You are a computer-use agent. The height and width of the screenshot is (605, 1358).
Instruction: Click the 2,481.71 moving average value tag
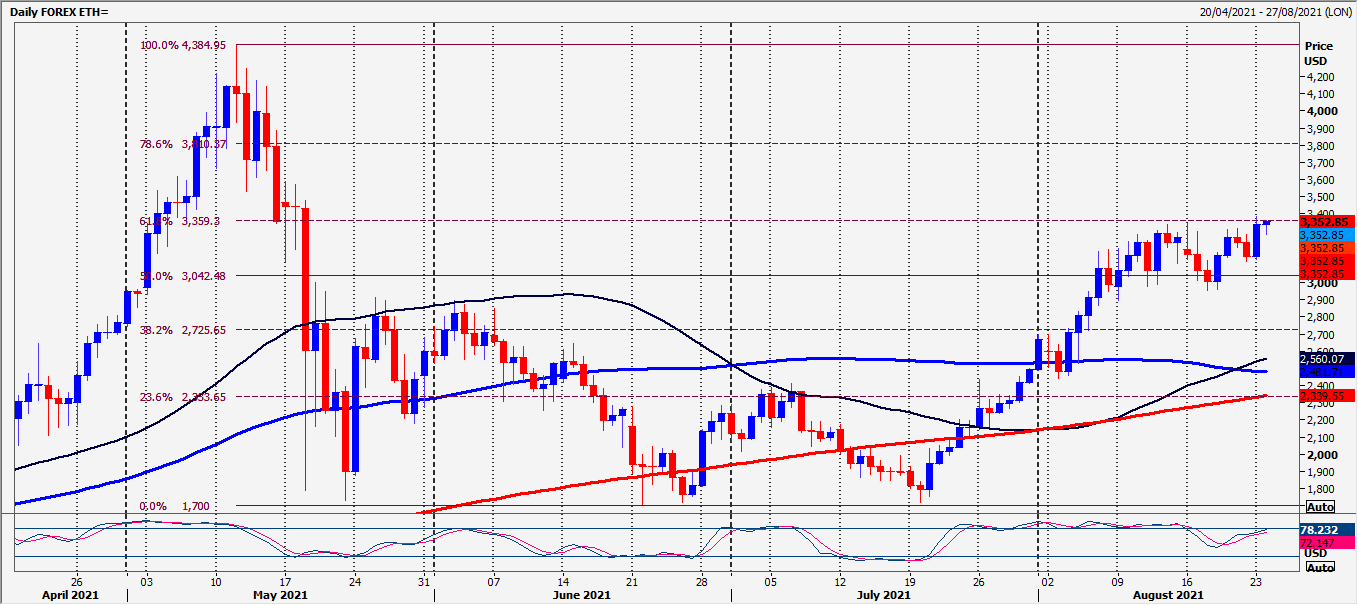pyautogui.click(x=1327, y=372)
